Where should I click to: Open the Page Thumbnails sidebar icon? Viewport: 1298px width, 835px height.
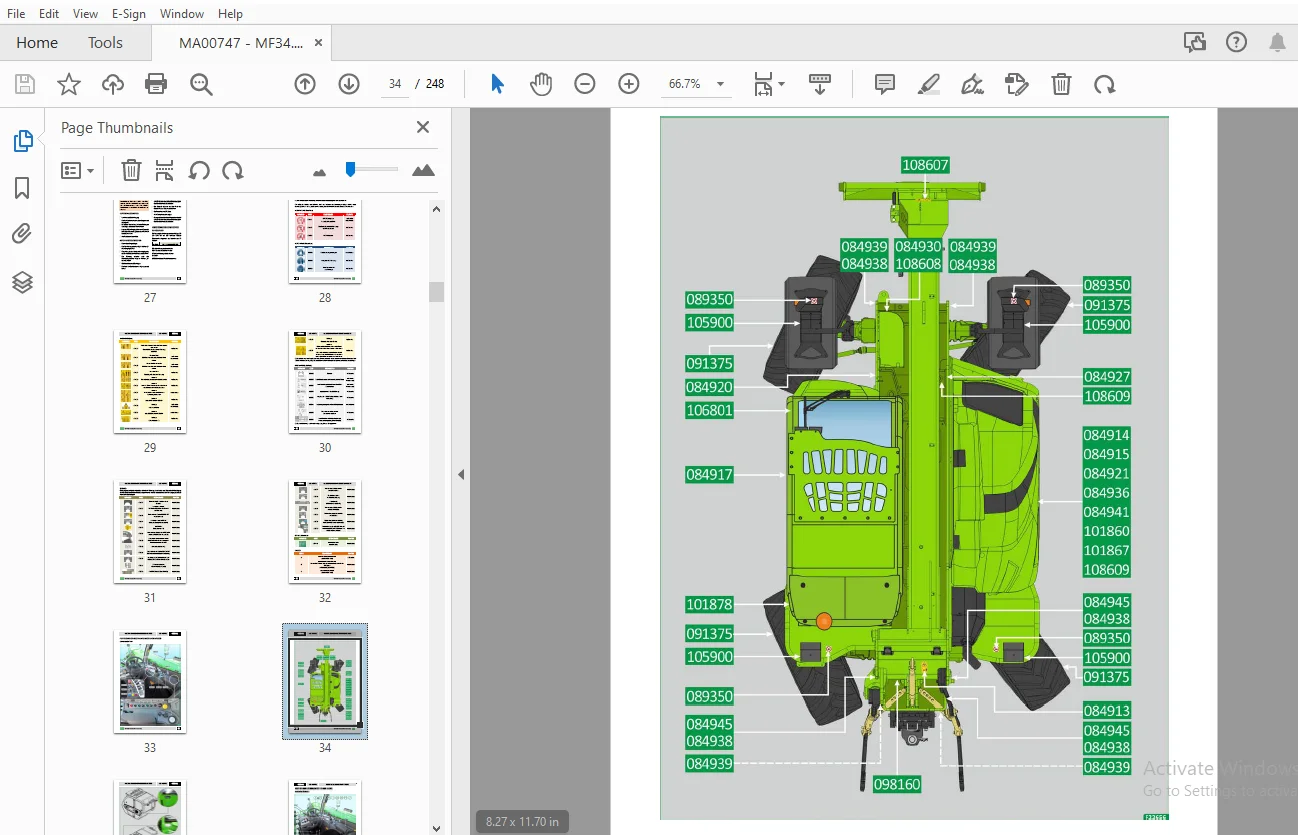pos(22,141)
